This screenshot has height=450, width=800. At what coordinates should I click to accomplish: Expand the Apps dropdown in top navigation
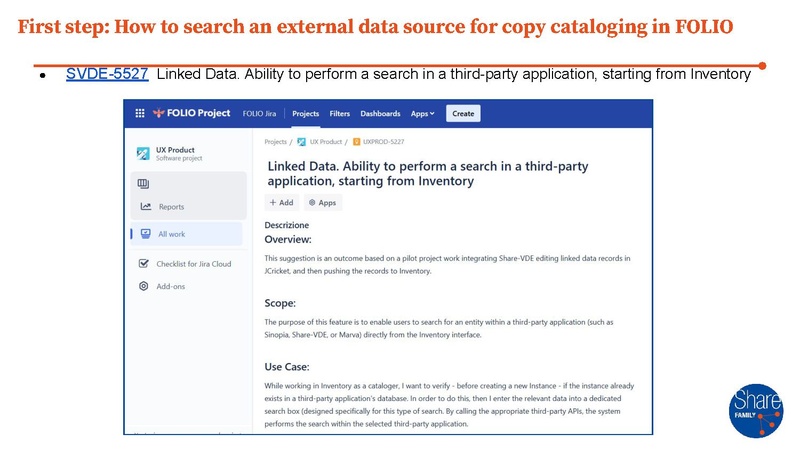(422, 114)
